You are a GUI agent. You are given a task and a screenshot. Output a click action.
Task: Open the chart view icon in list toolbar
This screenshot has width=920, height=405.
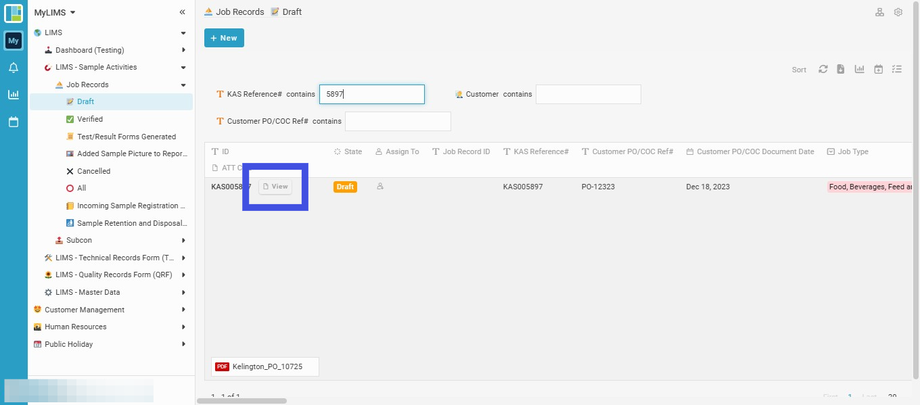(860, 69)
